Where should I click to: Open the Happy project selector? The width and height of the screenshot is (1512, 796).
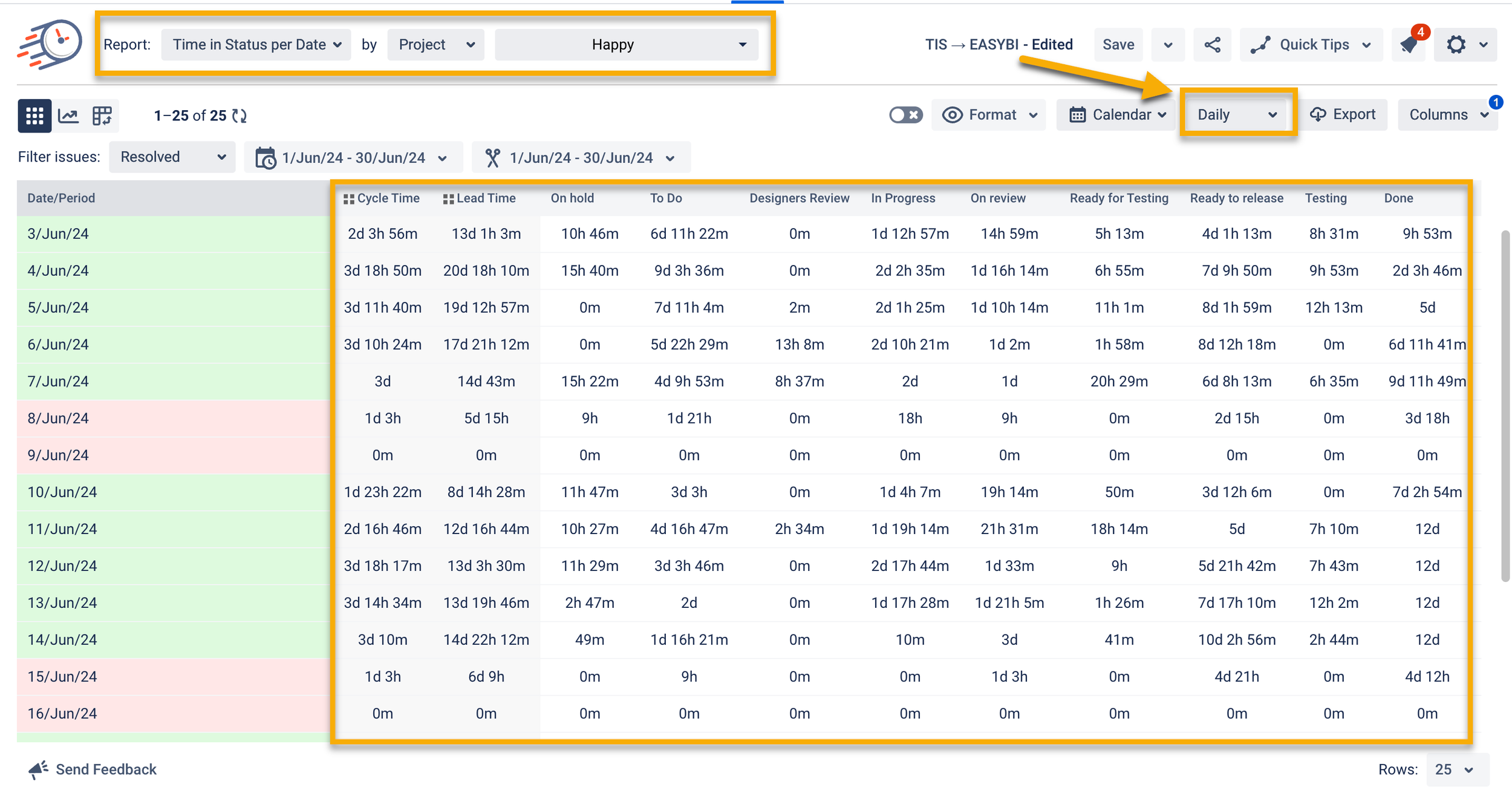(x=626, y=45)
